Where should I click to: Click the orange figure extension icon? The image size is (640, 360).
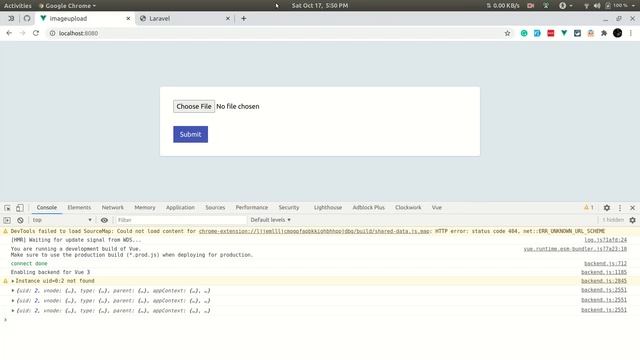coord(591,33)
